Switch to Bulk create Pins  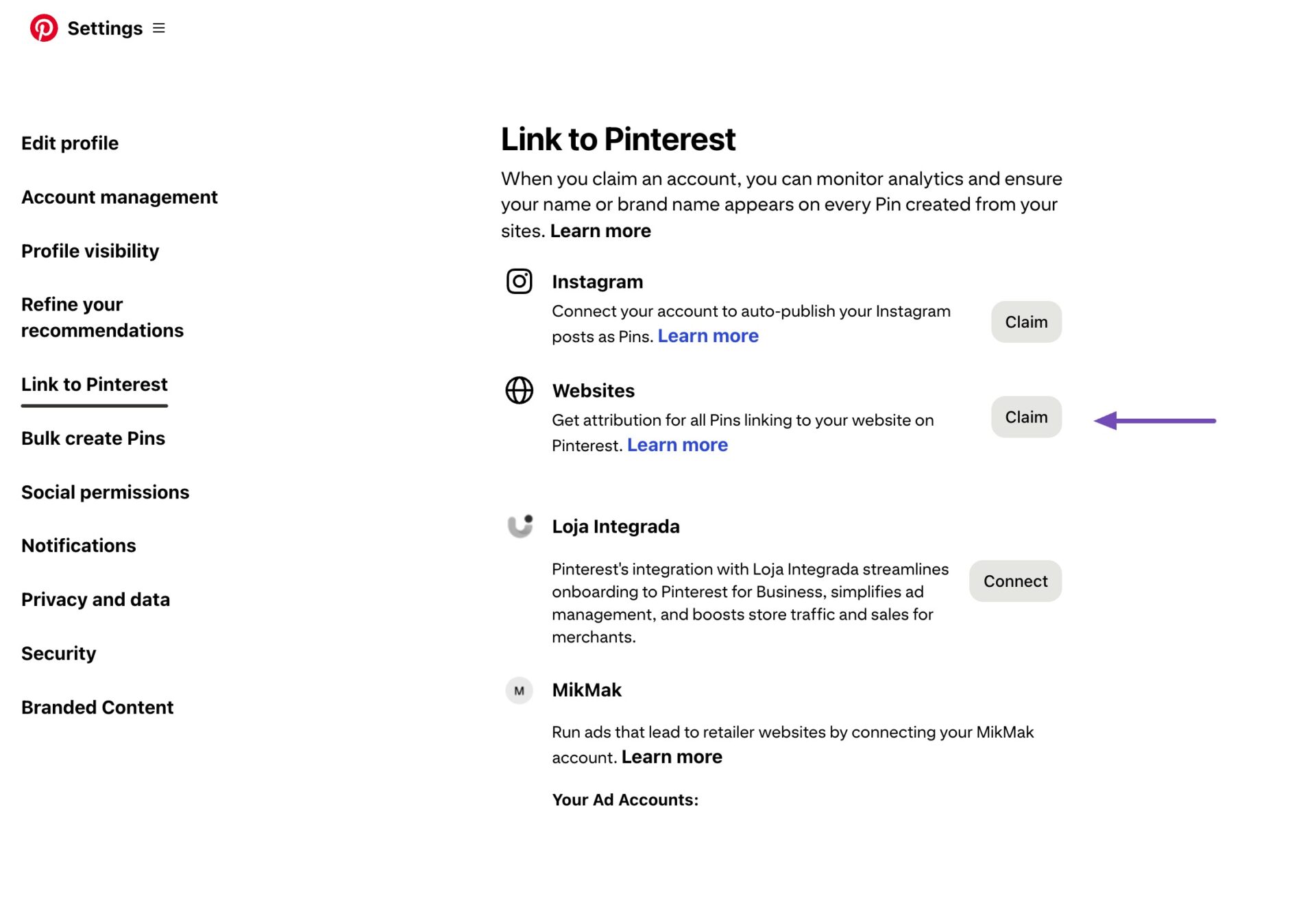(93, 438)
